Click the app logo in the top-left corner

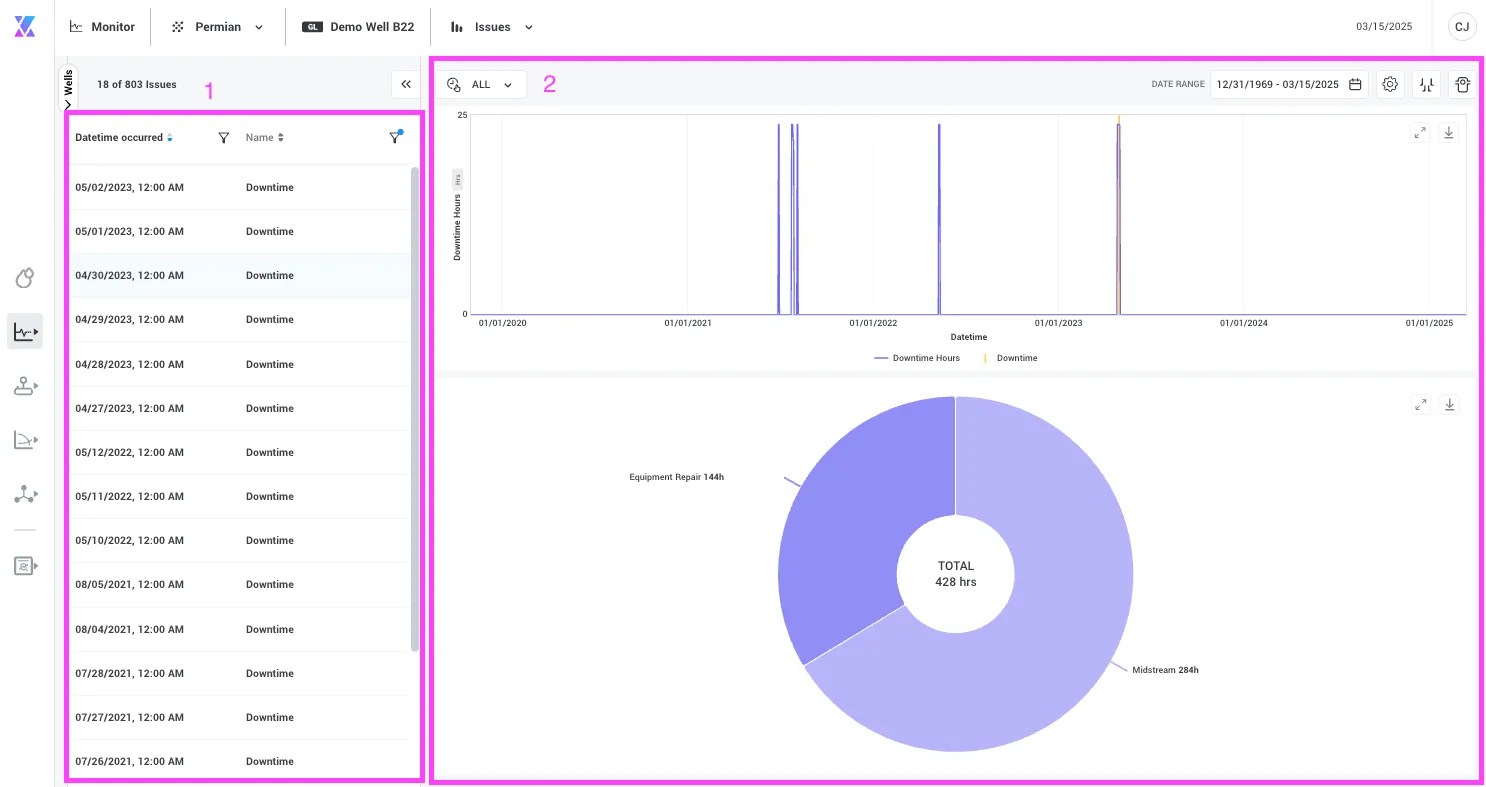pos(25,27)
